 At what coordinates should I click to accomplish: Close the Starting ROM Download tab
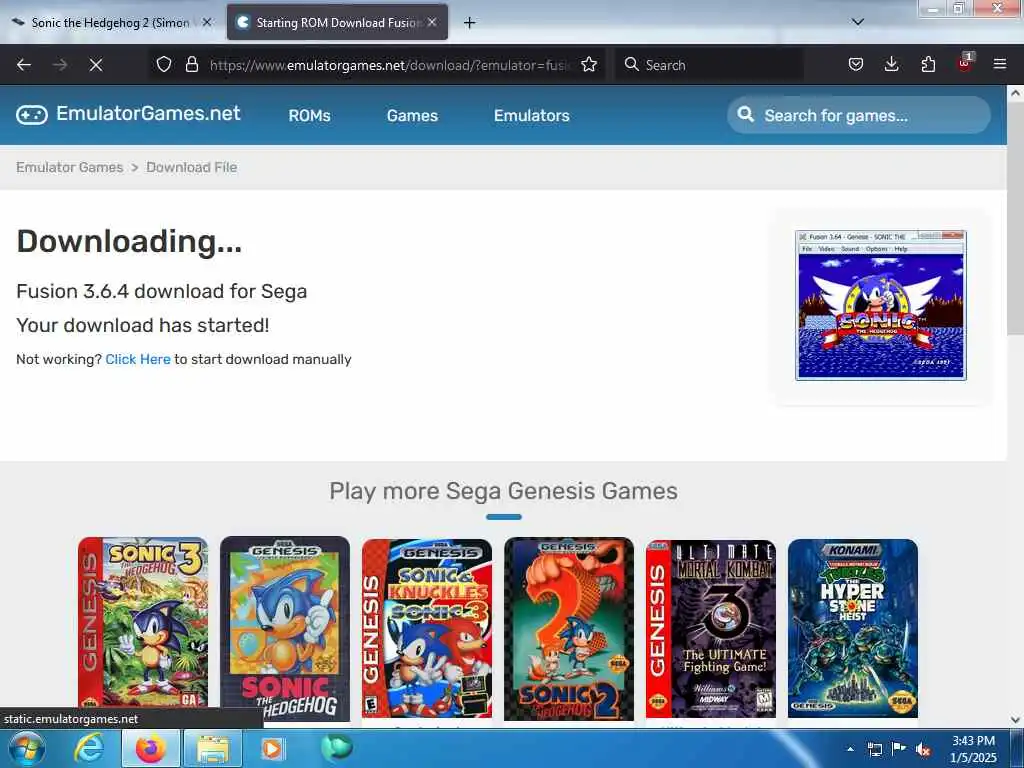(x=432, y=22)
